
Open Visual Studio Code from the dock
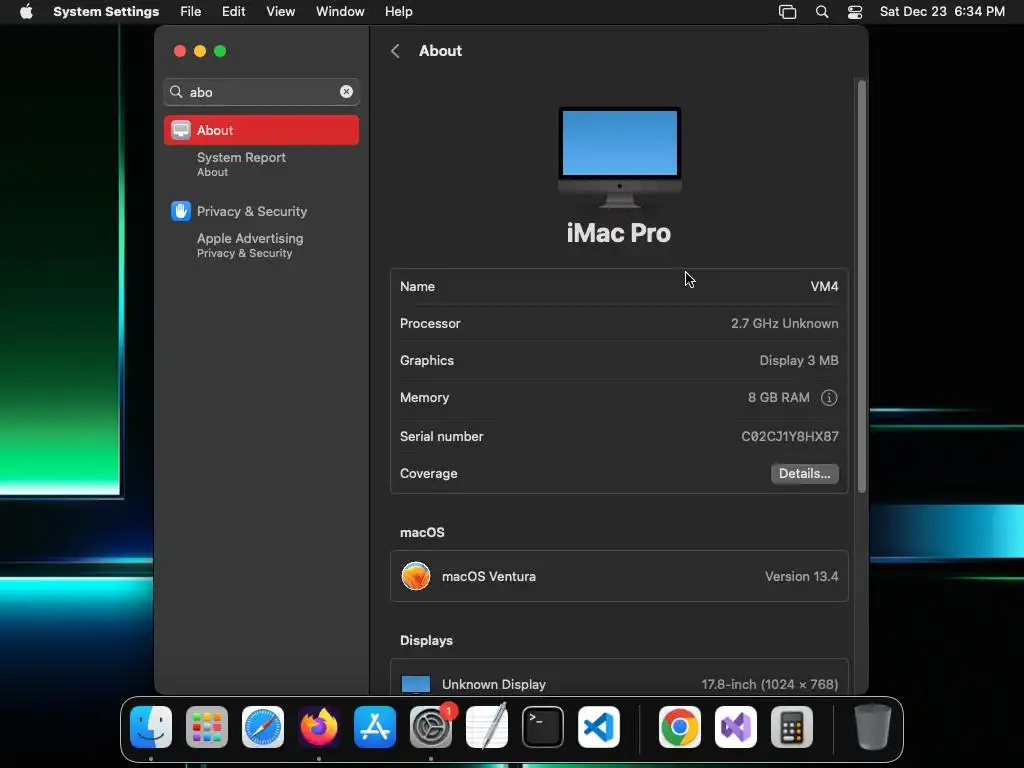(599, 727)
